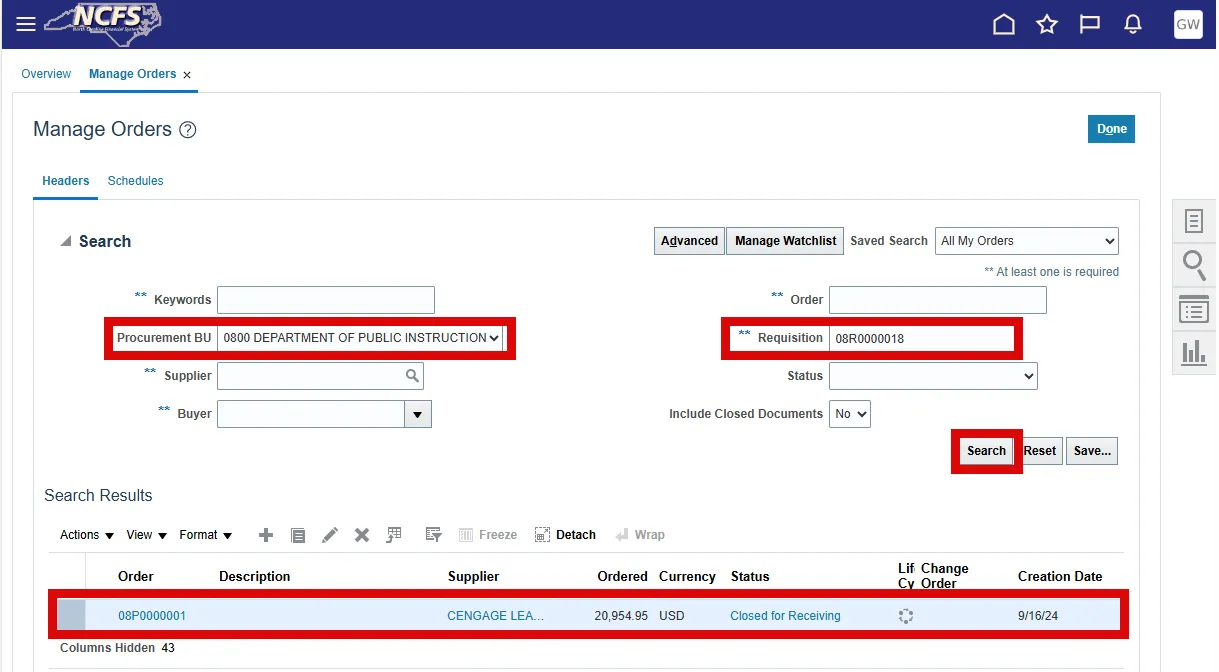Open the Help icon next to Manage Orders
Viewport: 1219px width, 672px height.
click(188, 130)
